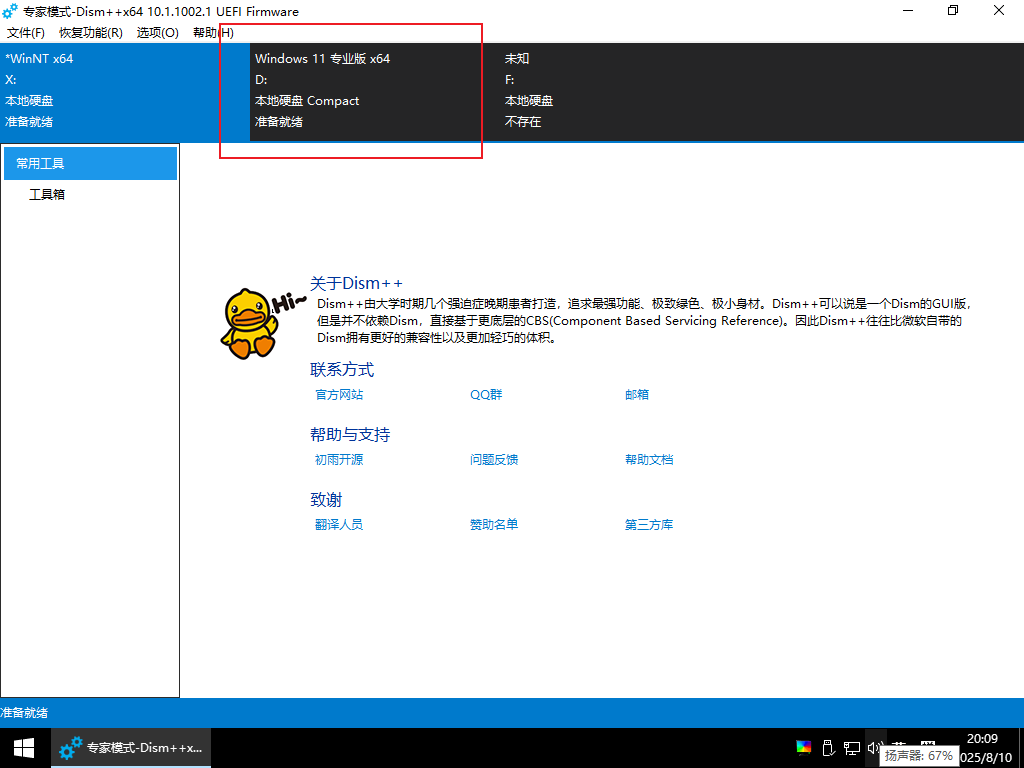Click the 准备就绪 status bar text

coord(24,713)
